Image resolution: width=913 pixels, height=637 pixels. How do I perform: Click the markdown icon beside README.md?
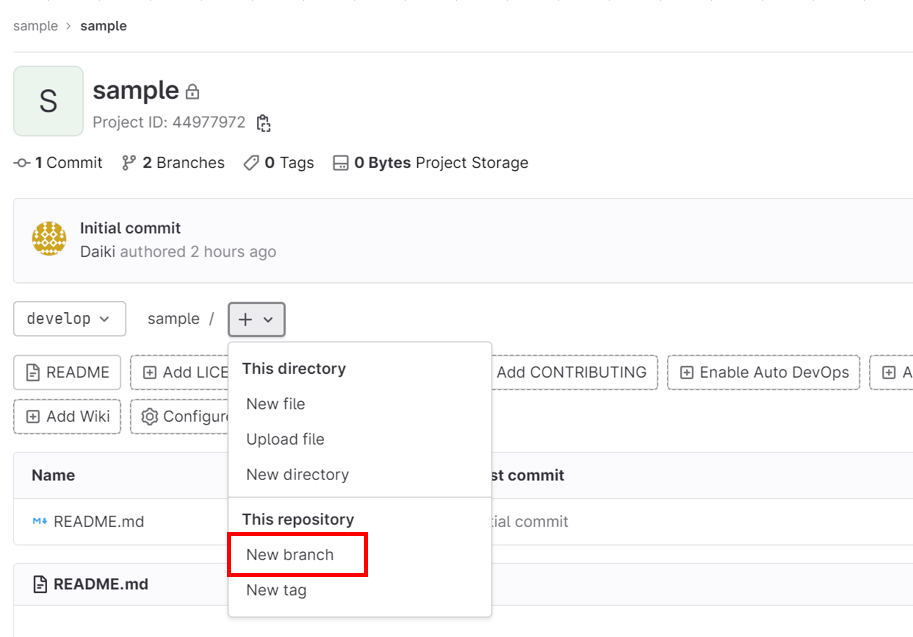click(39, 521)
